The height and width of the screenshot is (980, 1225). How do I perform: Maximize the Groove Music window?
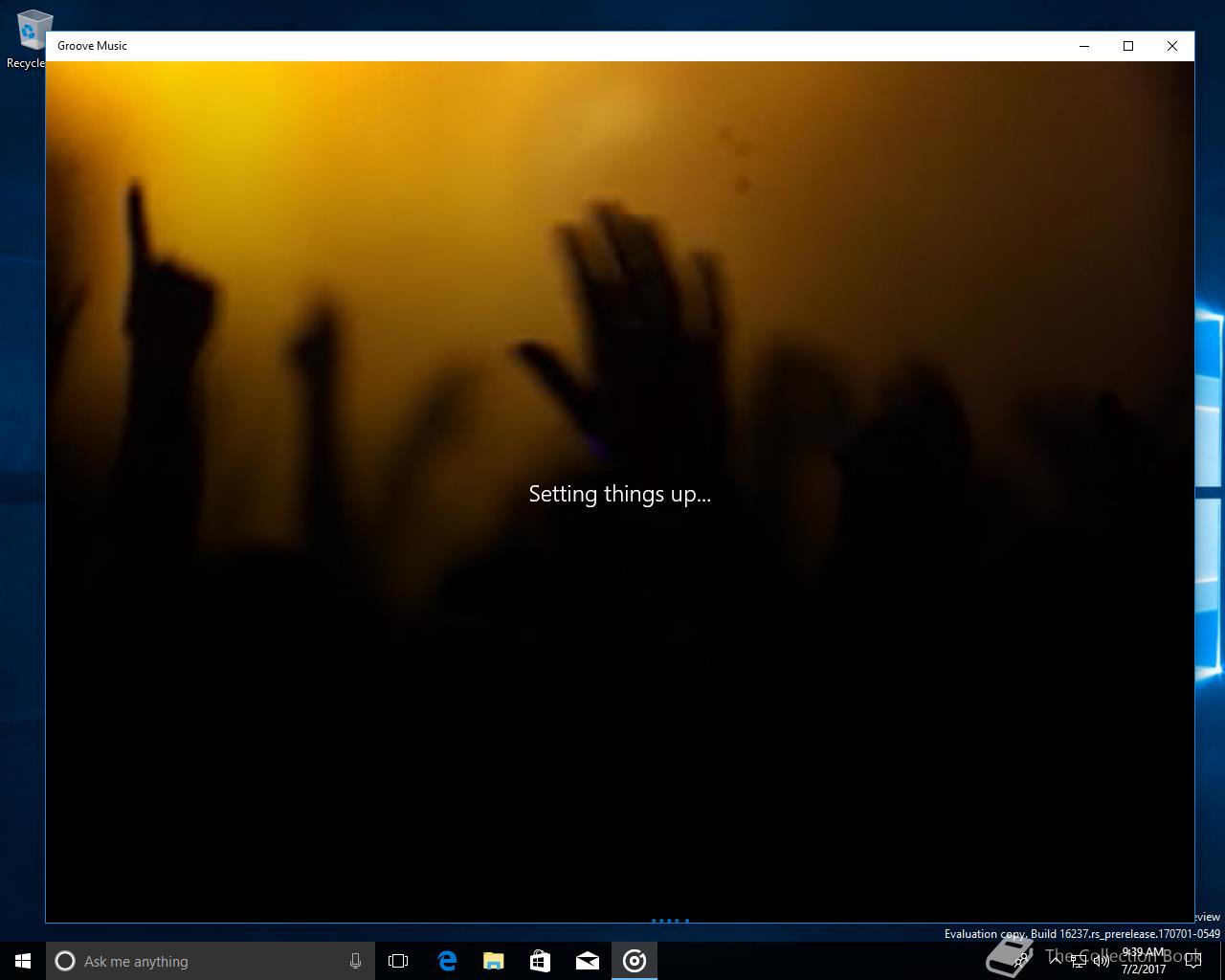coord(1128,46)
